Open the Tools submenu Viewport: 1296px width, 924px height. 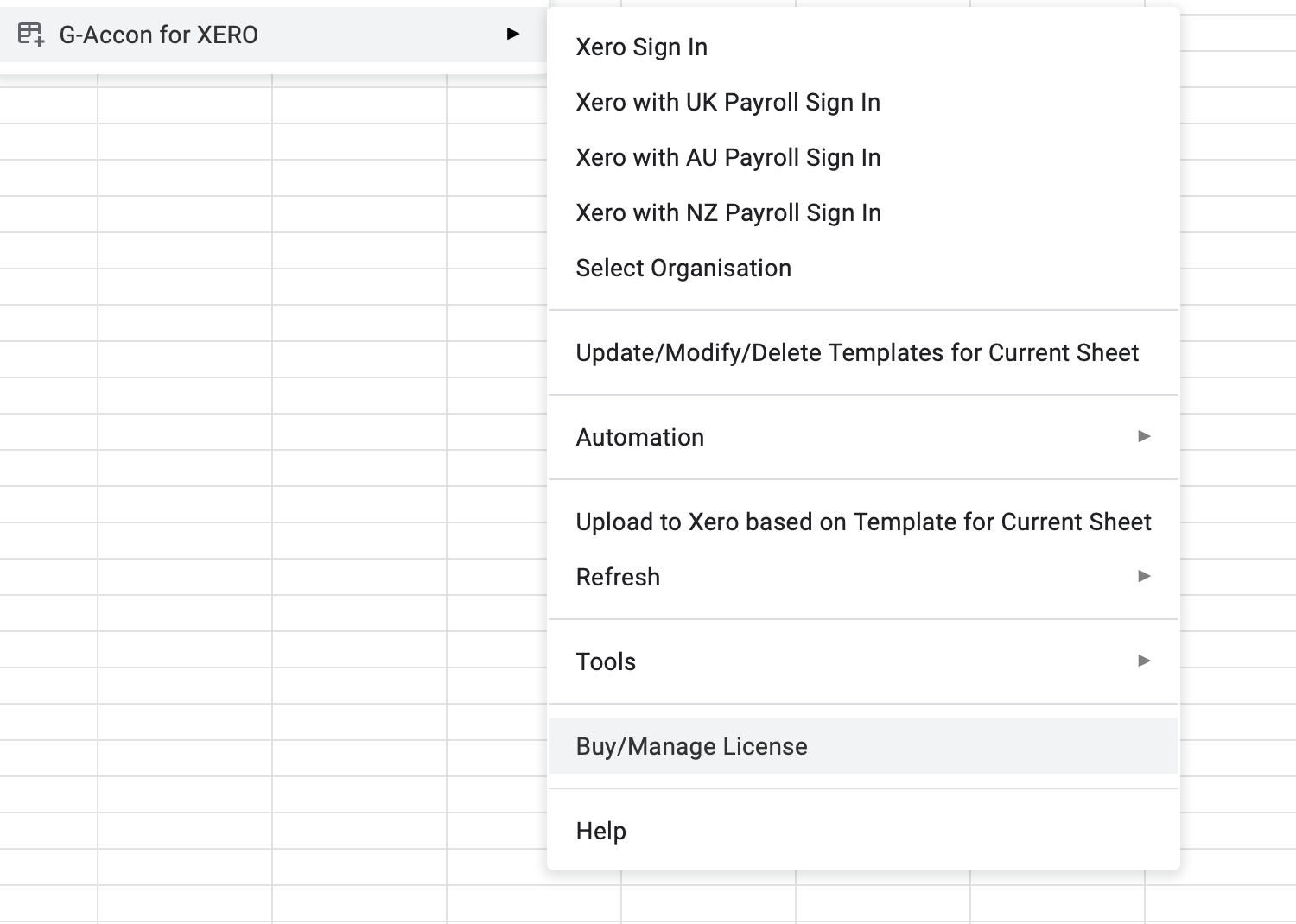606,661
